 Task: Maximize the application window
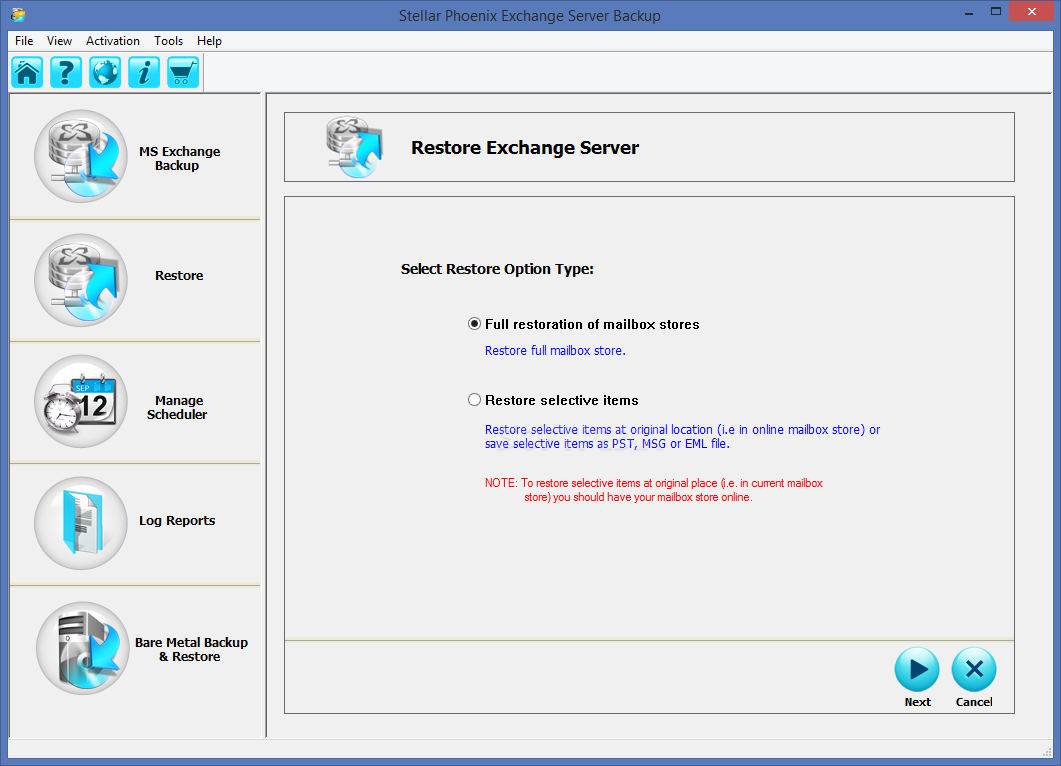pyautogui.click(x=996, y=12)
